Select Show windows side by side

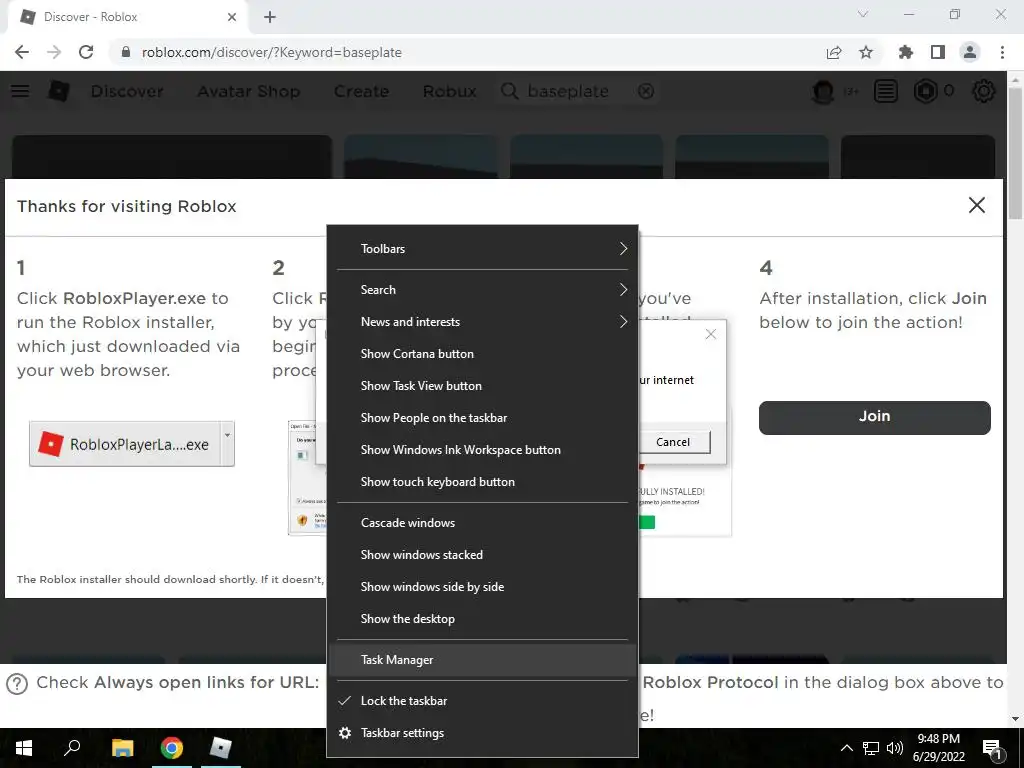tap(482, 586)
